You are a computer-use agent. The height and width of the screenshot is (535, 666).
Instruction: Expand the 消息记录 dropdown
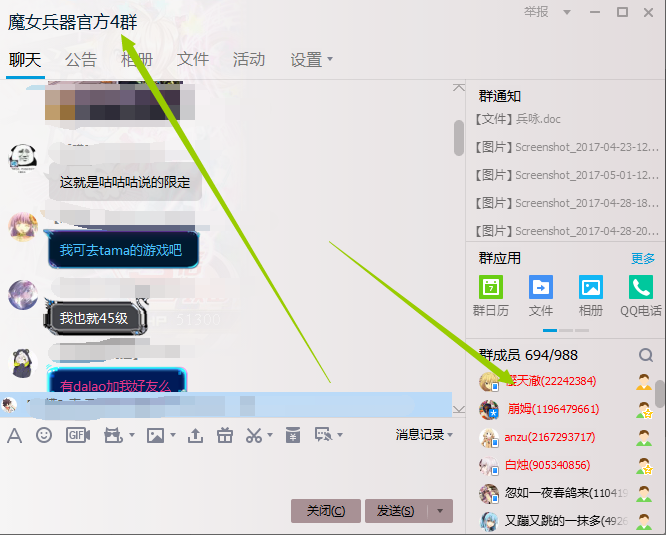(x=424, y=435)
